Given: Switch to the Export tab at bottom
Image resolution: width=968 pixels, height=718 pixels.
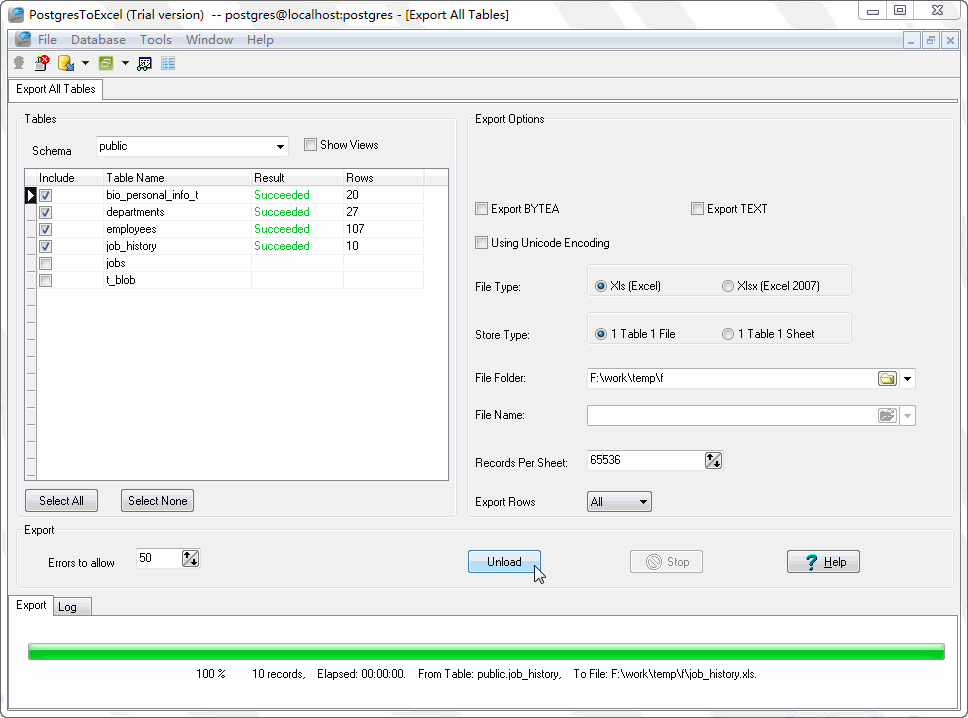Looking at the screenshot, I should 31,605.
